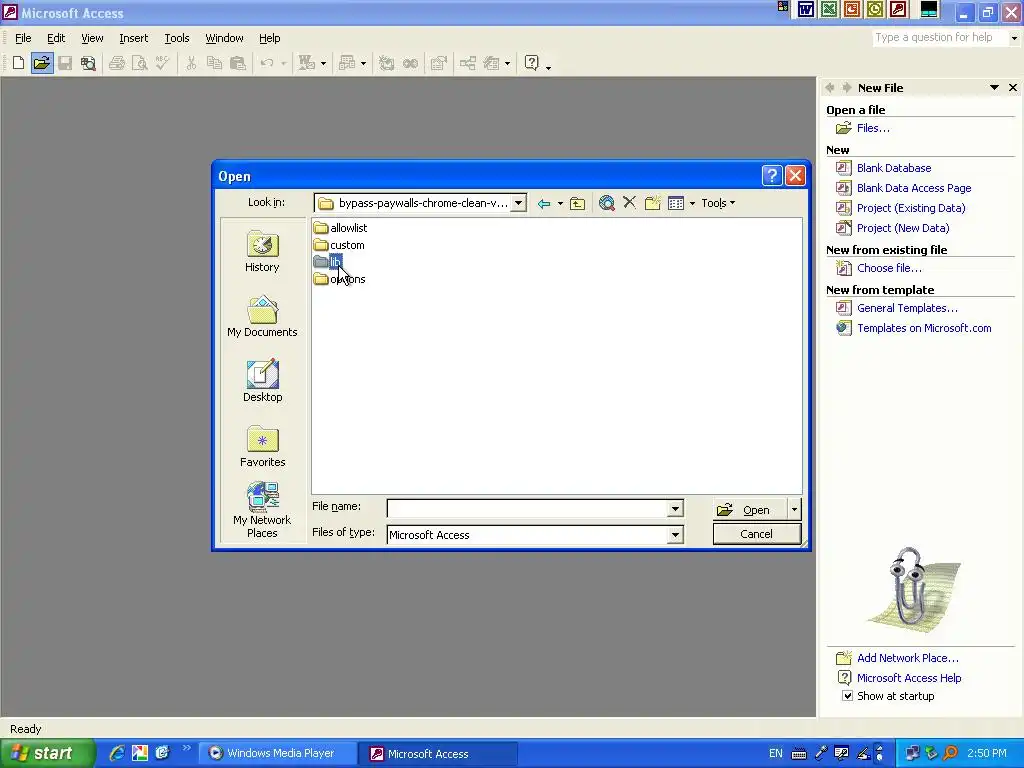The image size is (1024, 768).
Task: Expand the Files of type dropdown
Action: pyautogui.click(x=675, y=535)
